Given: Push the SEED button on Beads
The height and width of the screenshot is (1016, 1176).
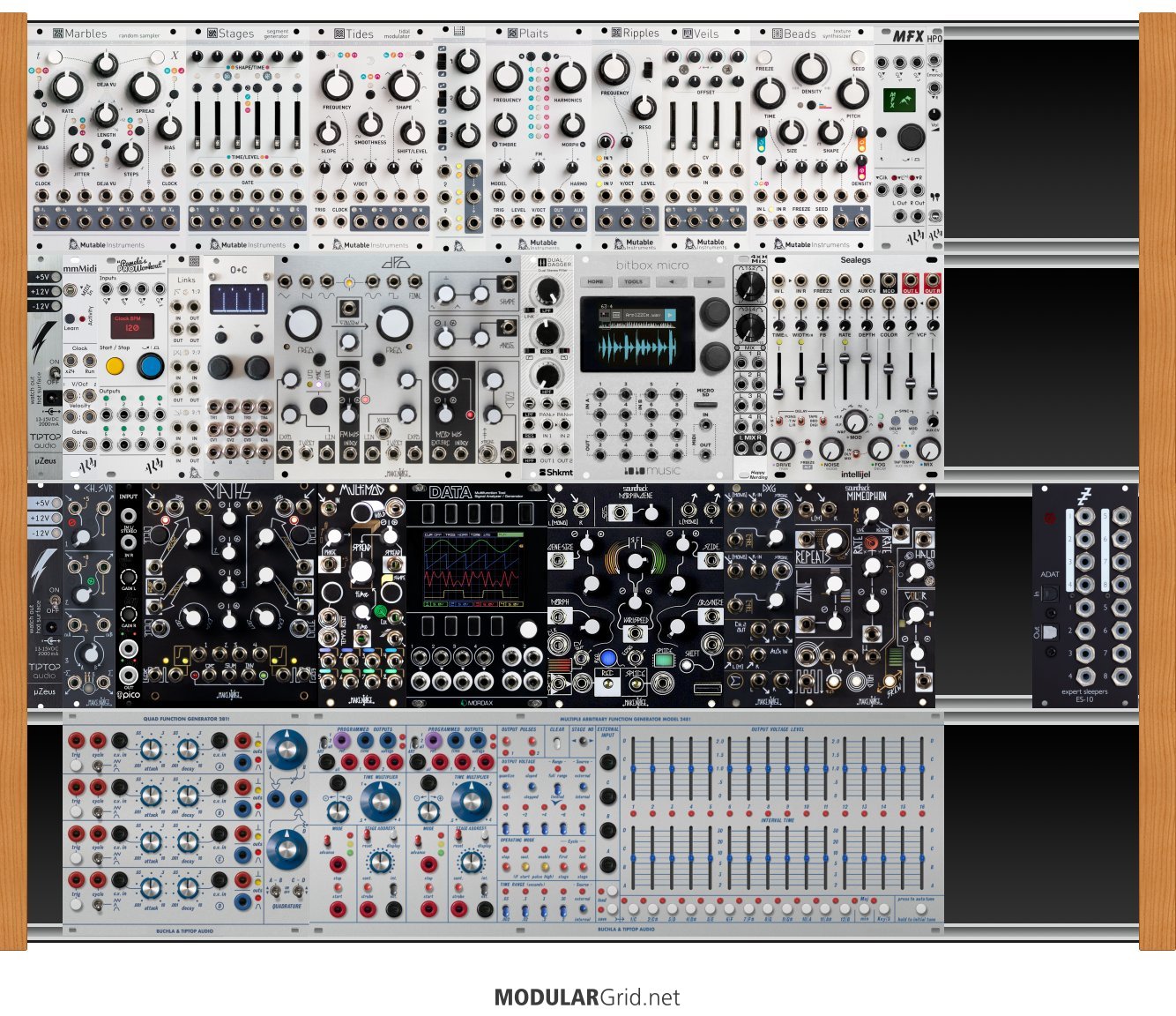Looking at the screenshot, I should [859, 57].
